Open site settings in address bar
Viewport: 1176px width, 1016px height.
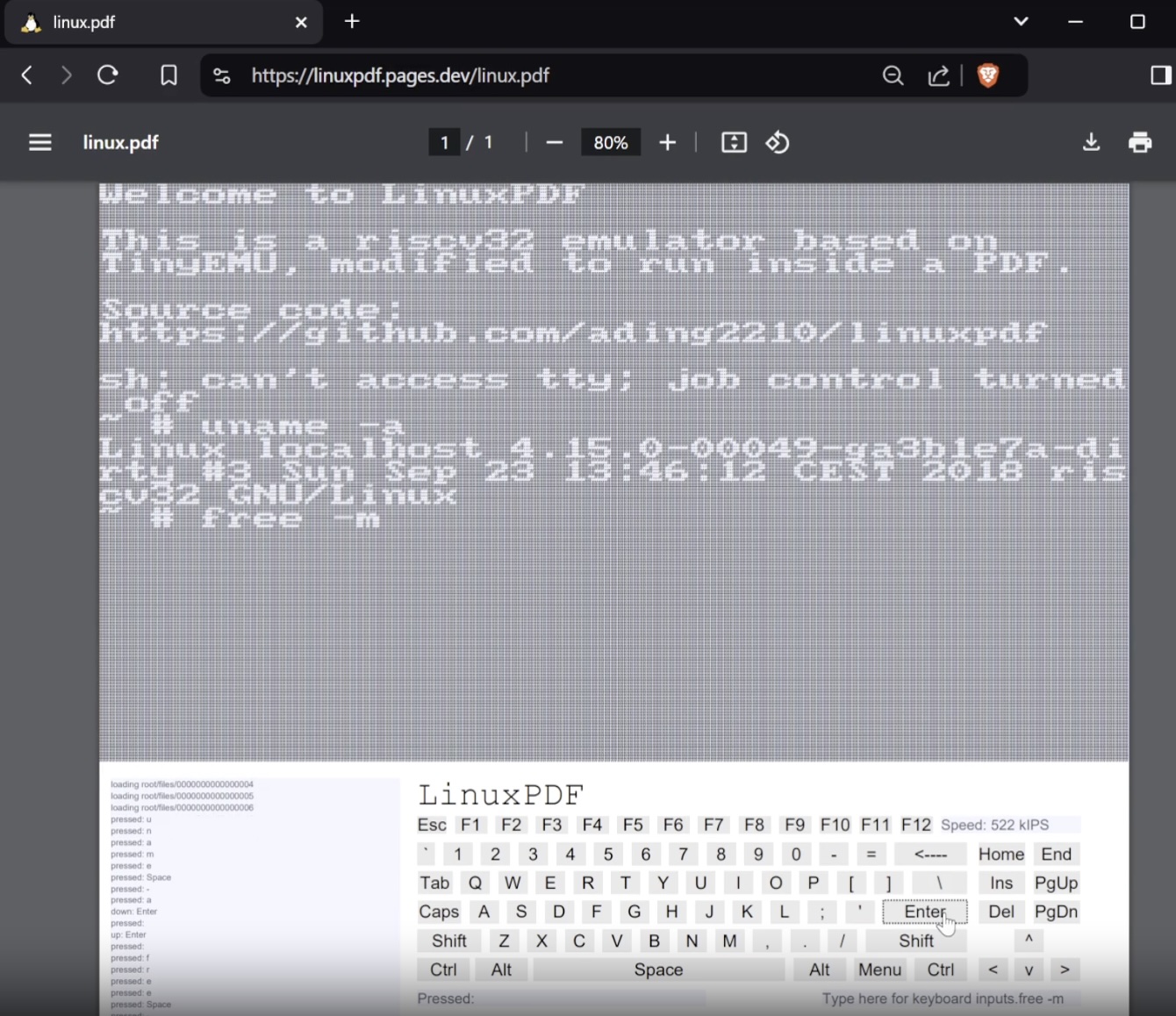pyautogui.click(x=222, y=75)
